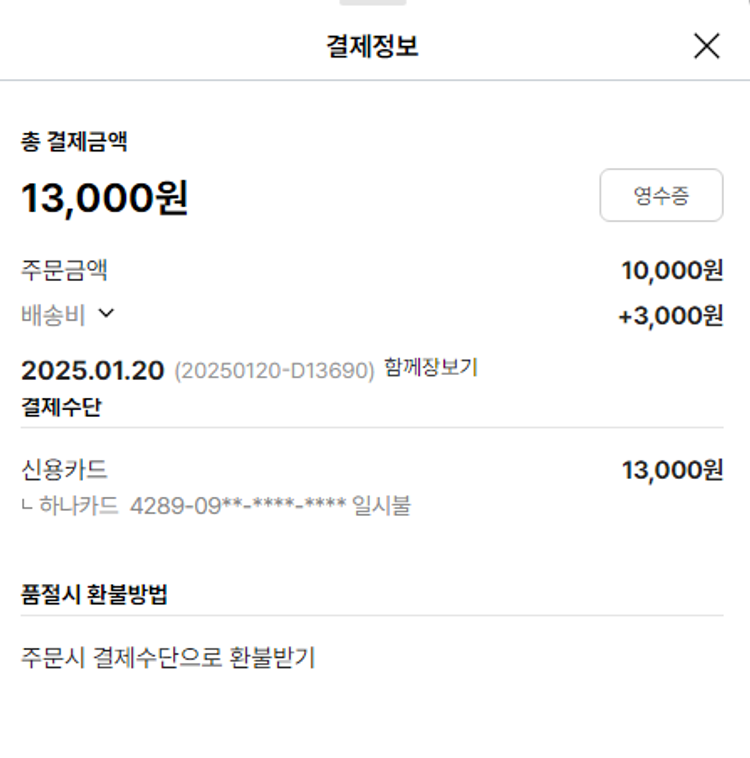Click the 주문금액 label
Viewport: 750px width, 758px height.
(x=64, y=270)
